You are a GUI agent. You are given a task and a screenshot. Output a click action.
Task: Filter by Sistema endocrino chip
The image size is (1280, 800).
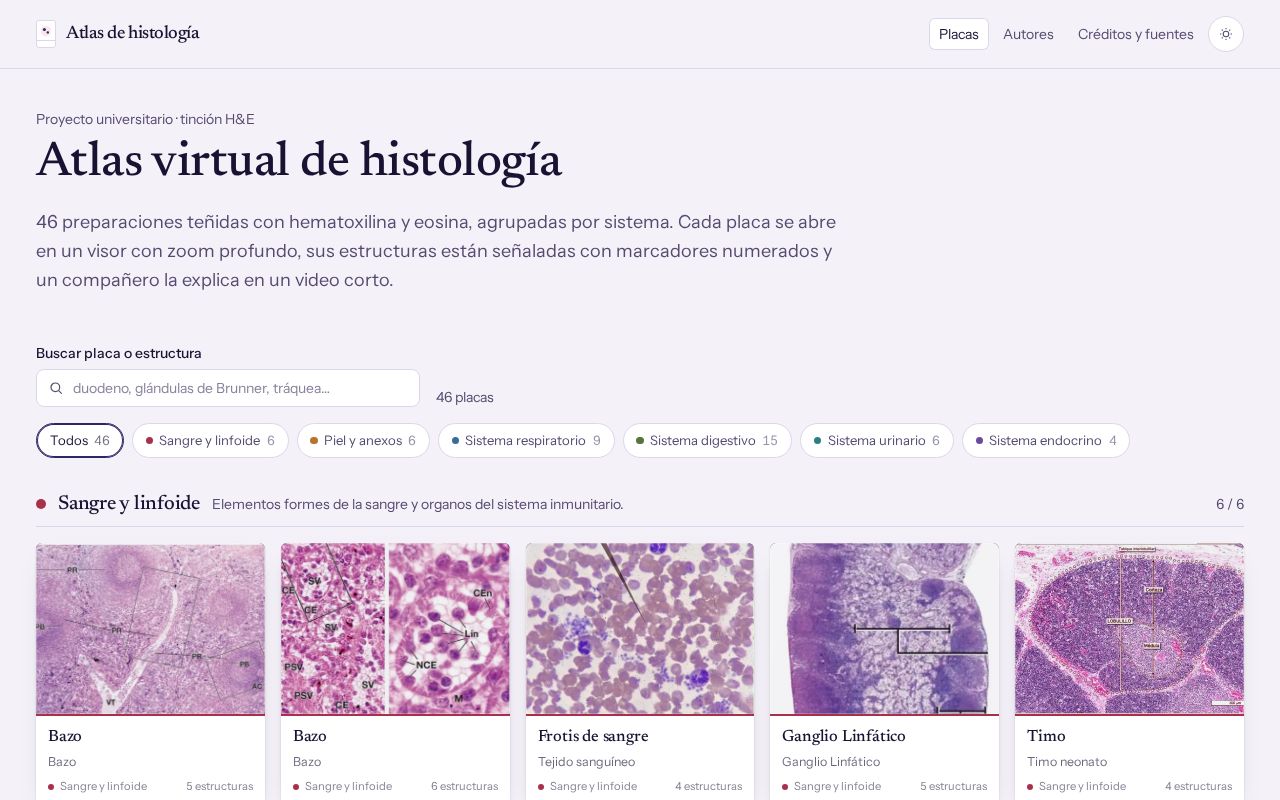tap(1046, 440)
